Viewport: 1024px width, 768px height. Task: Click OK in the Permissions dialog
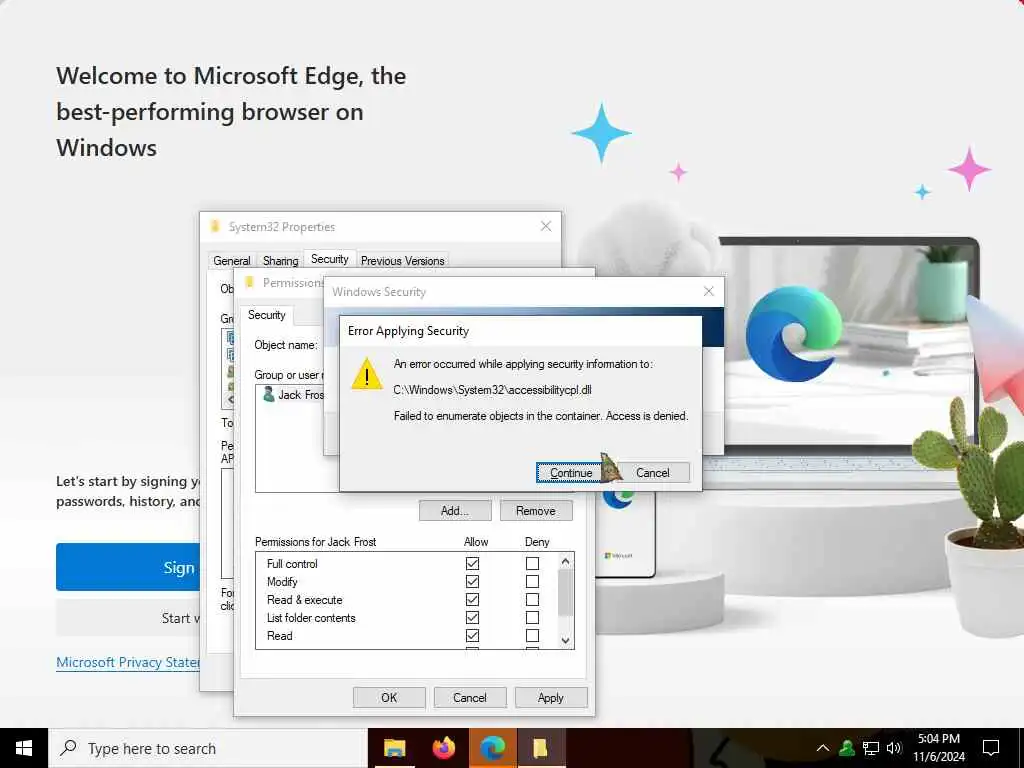click(389, 697)
